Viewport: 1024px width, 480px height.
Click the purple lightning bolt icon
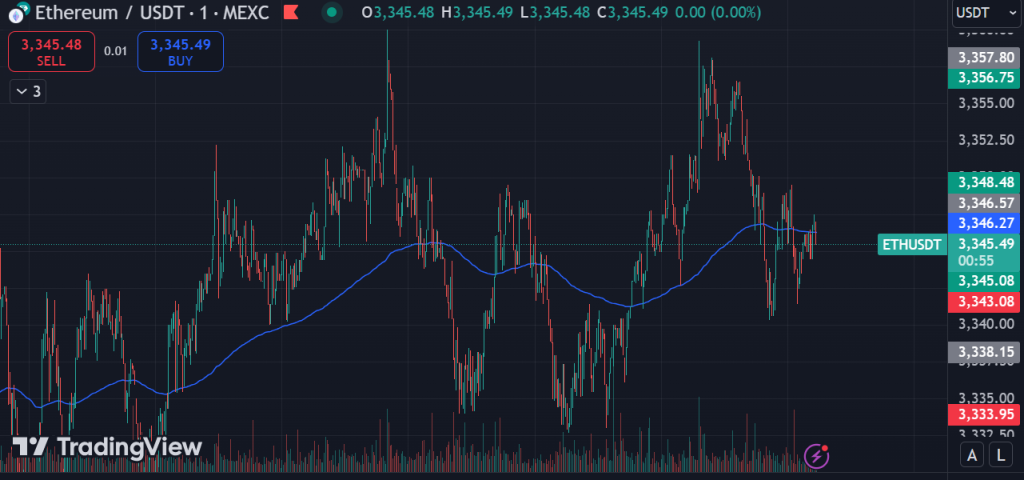pos(817,456)
